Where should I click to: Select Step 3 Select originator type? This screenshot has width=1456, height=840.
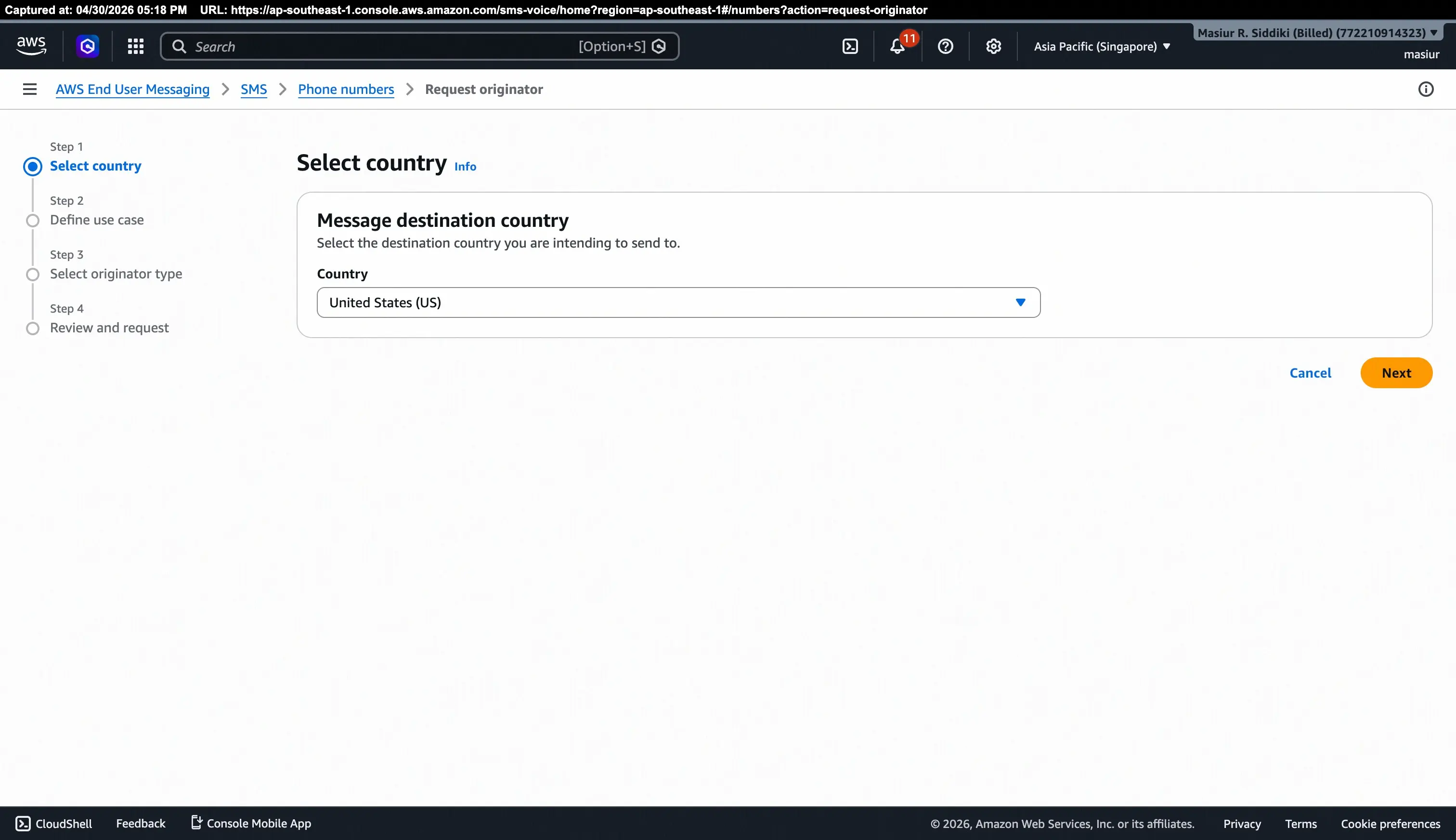(116, 274)
